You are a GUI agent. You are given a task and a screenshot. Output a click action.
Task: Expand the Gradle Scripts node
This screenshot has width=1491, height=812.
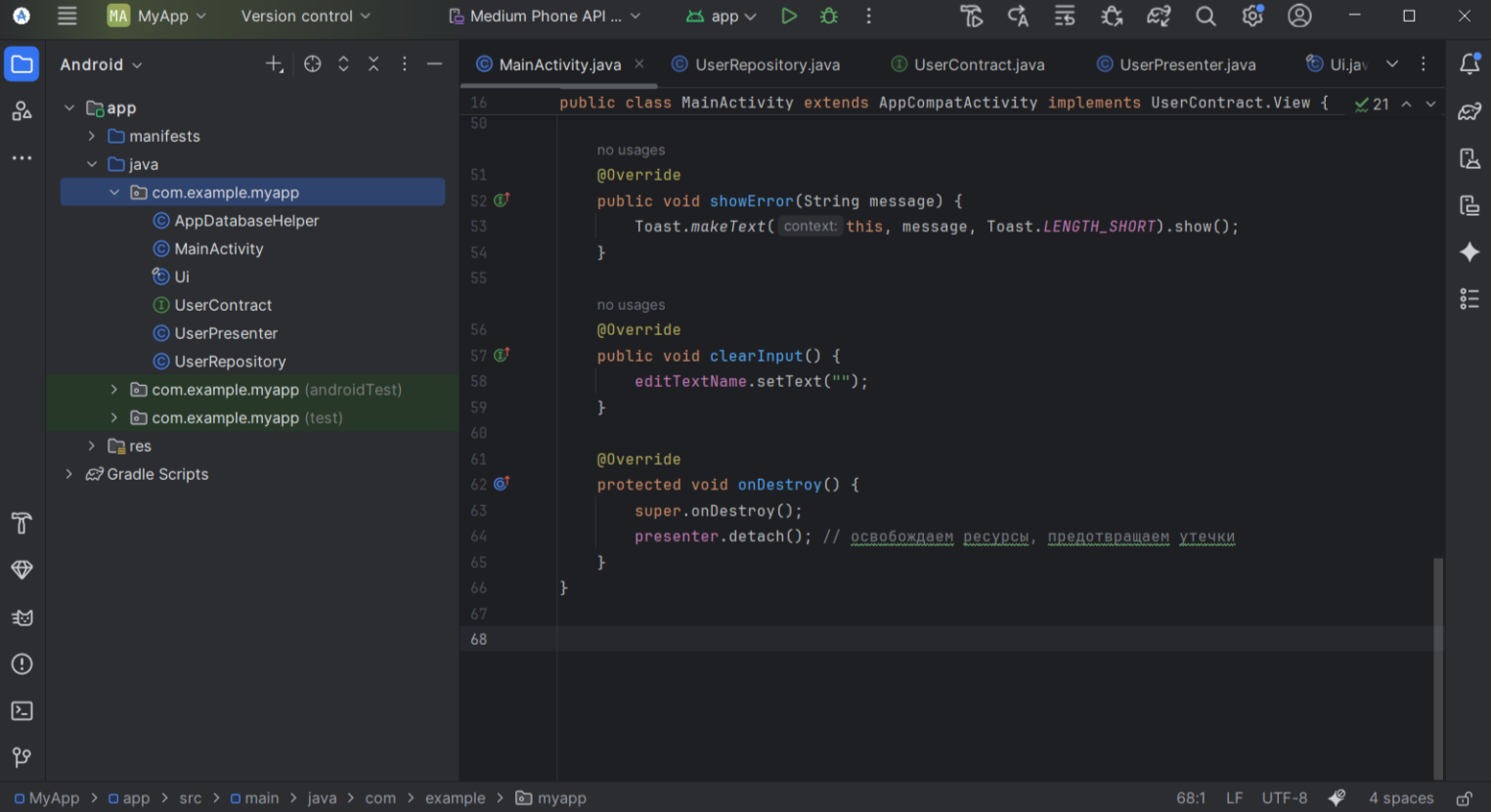click(69, 474)
